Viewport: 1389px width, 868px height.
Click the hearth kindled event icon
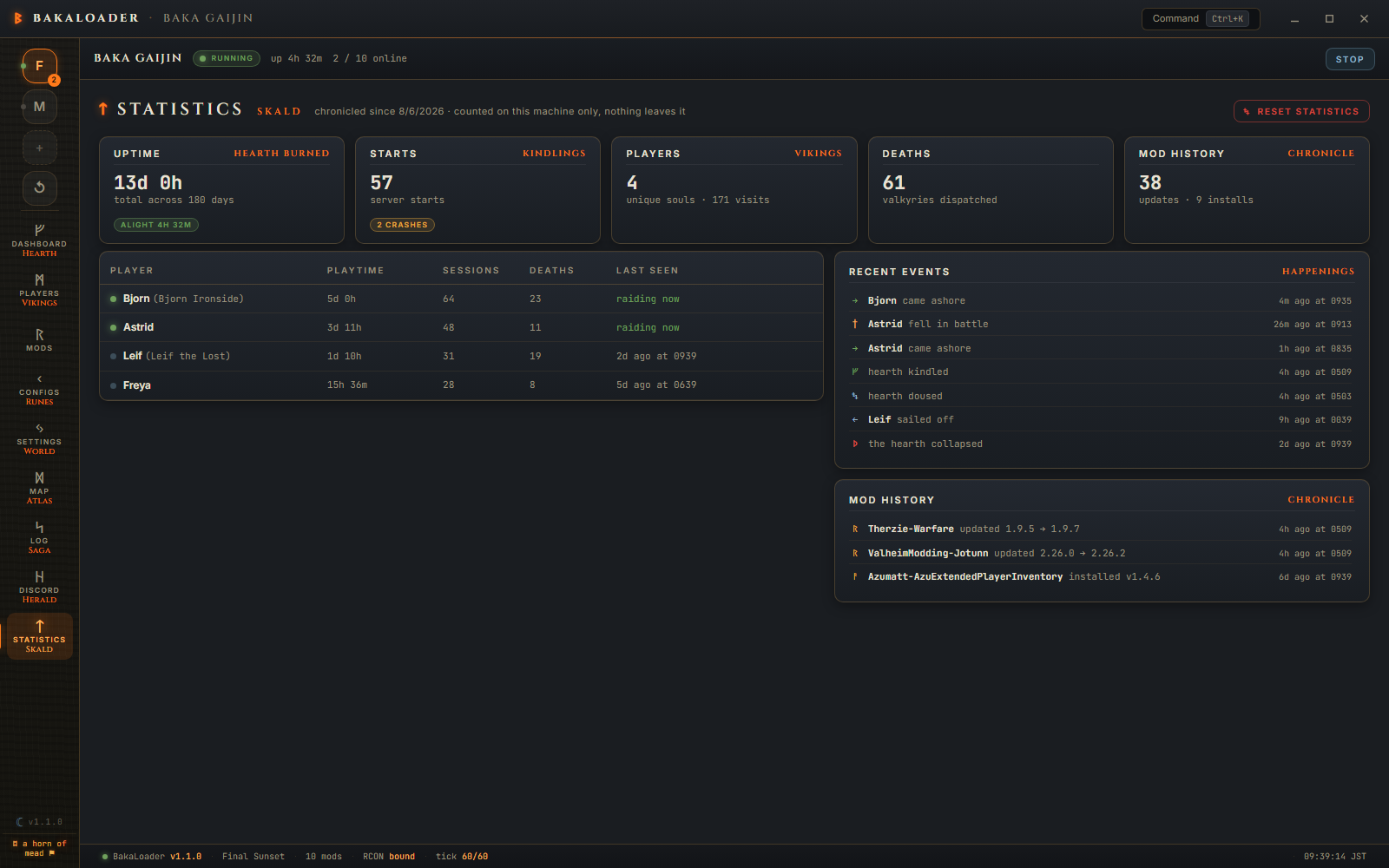(x=855, y=372)
